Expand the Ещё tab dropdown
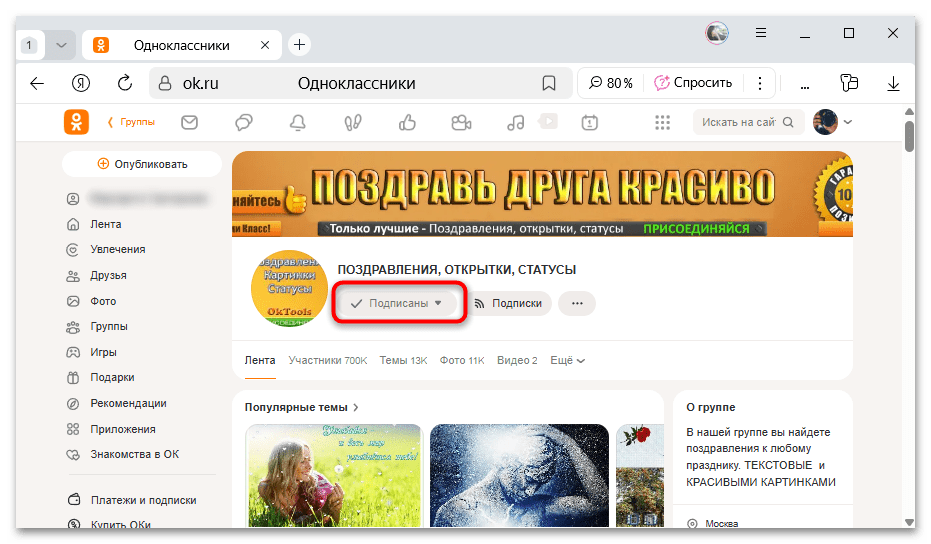This screenshot has height=544, width=931. pyautogui.click(x=567, y=360)
